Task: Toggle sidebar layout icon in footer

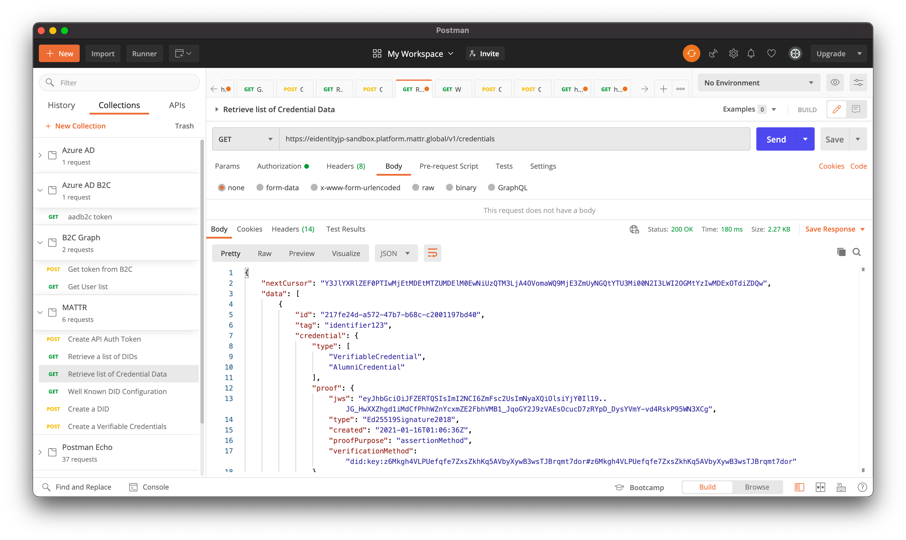Action: click(x=799, y=487)
